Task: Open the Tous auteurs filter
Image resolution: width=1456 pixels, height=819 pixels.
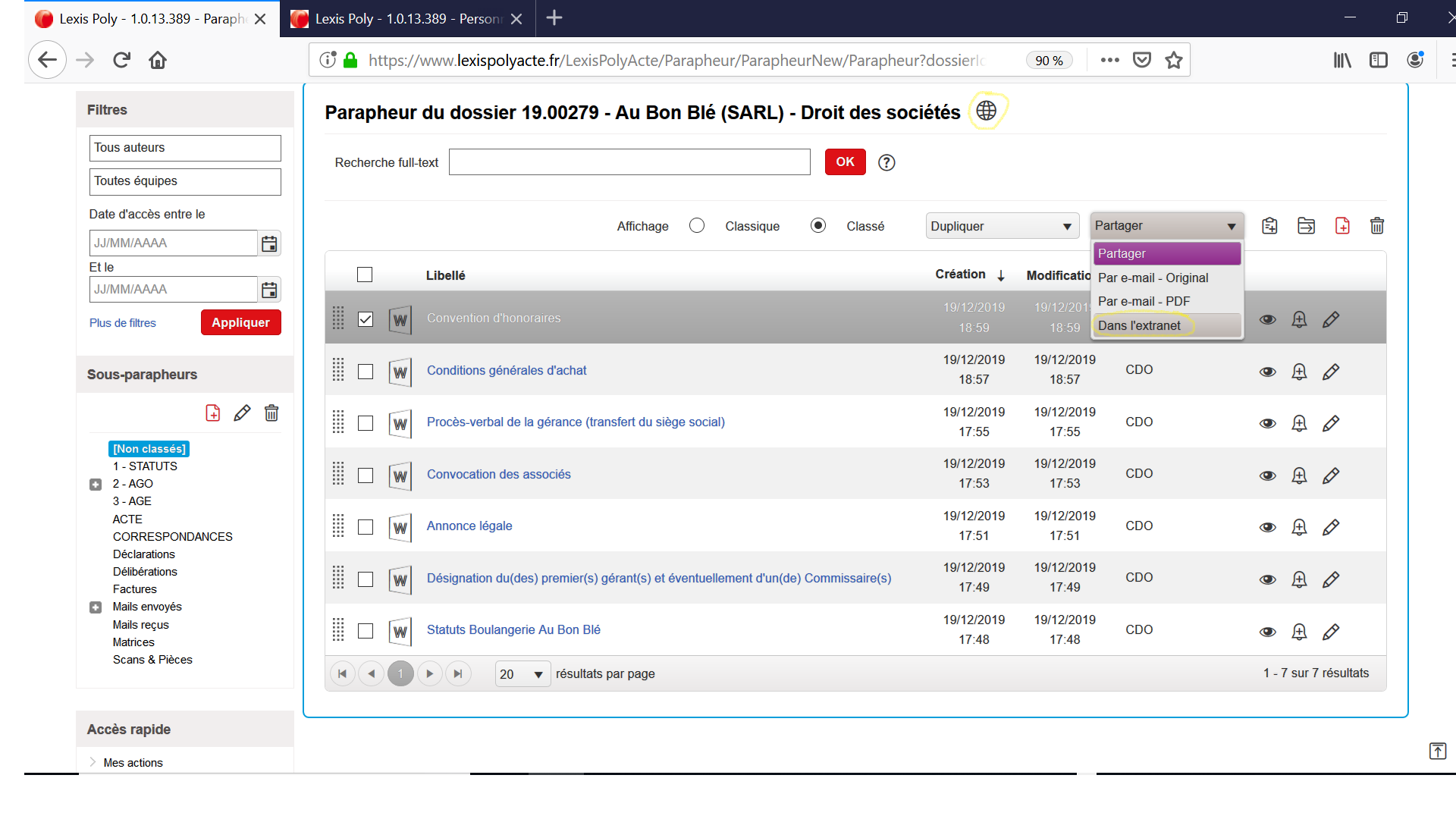Action: (185, 148)
